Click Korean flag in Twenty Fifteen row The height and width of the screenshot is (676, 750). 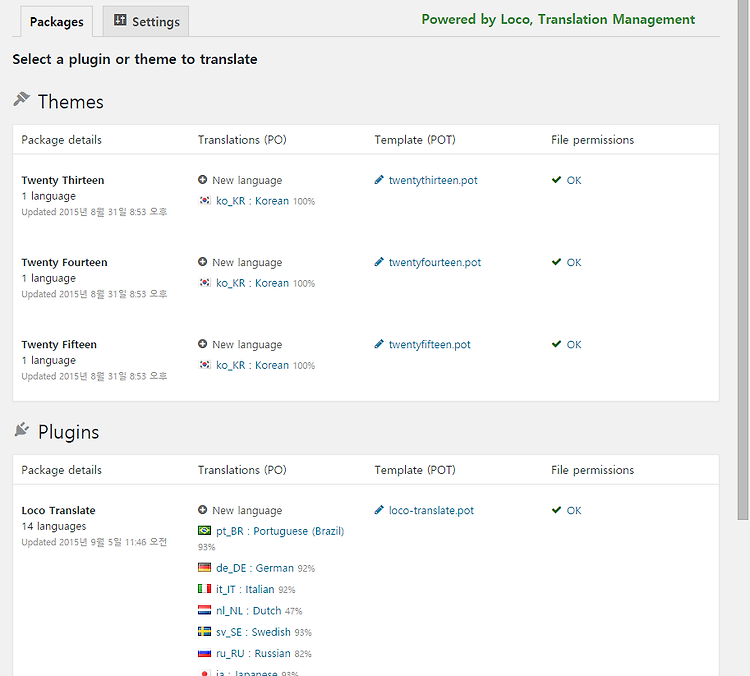coord(205,365)
